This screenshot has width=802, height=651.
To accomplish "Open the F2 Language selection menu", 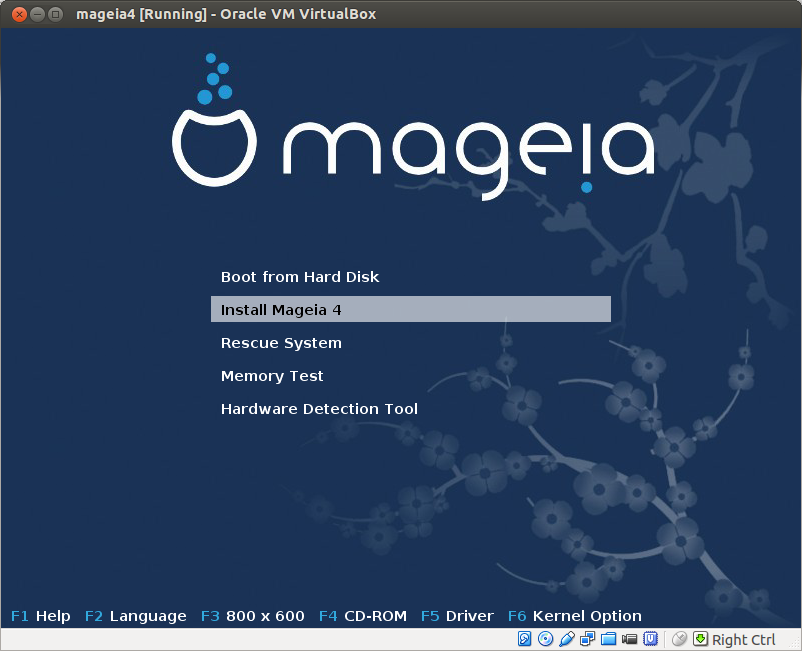I will 135,616.
